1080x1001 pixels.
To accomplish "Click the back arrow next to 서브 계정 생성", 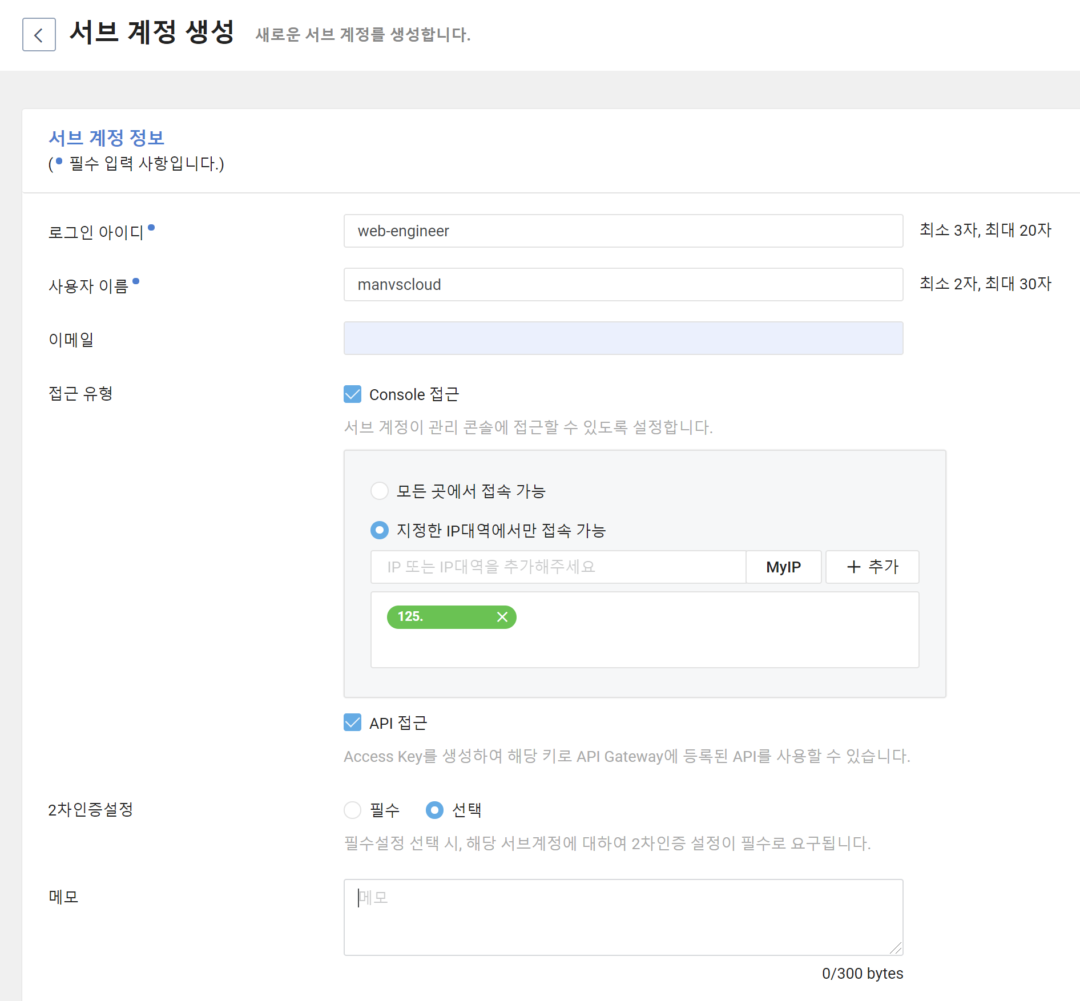I will [38, 34].
